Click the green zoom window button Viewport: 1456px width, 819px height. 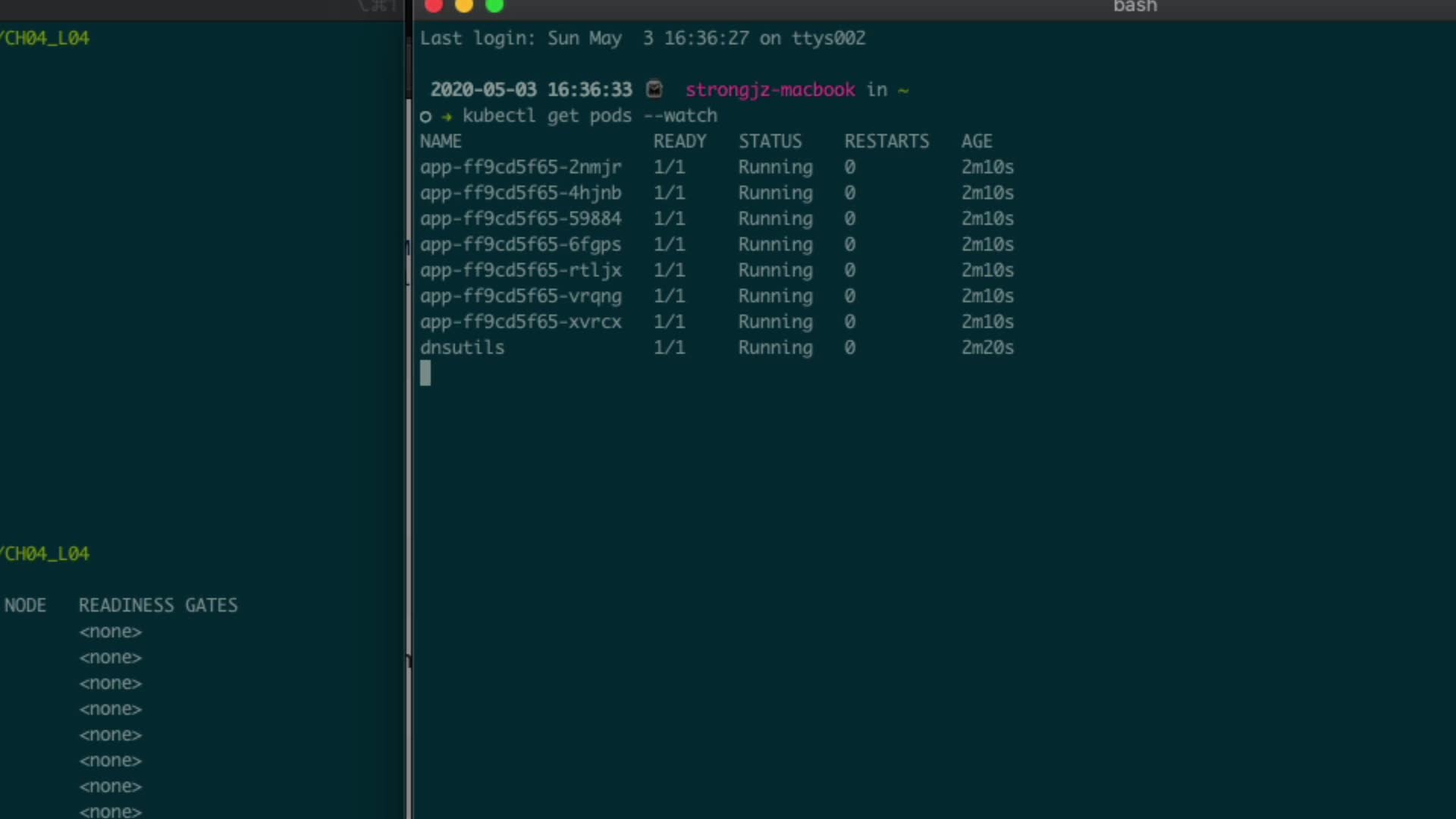coord(494,6)
